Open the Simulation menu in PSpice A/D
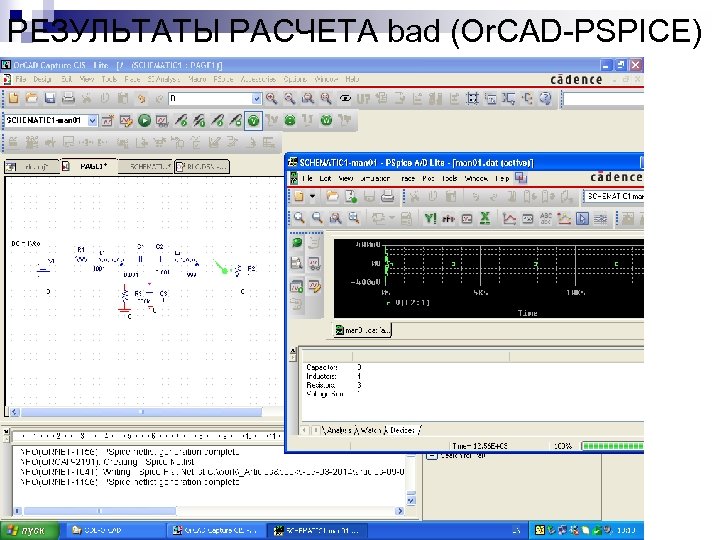 click(375, 178)
